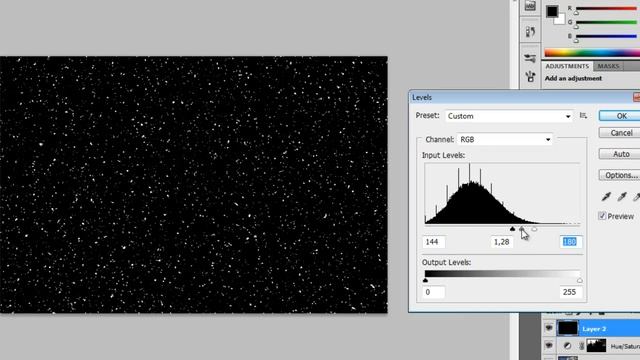Open Options... in the Levels dialog
This screenshot has width=640, height=360.
[x=620, y=175]
